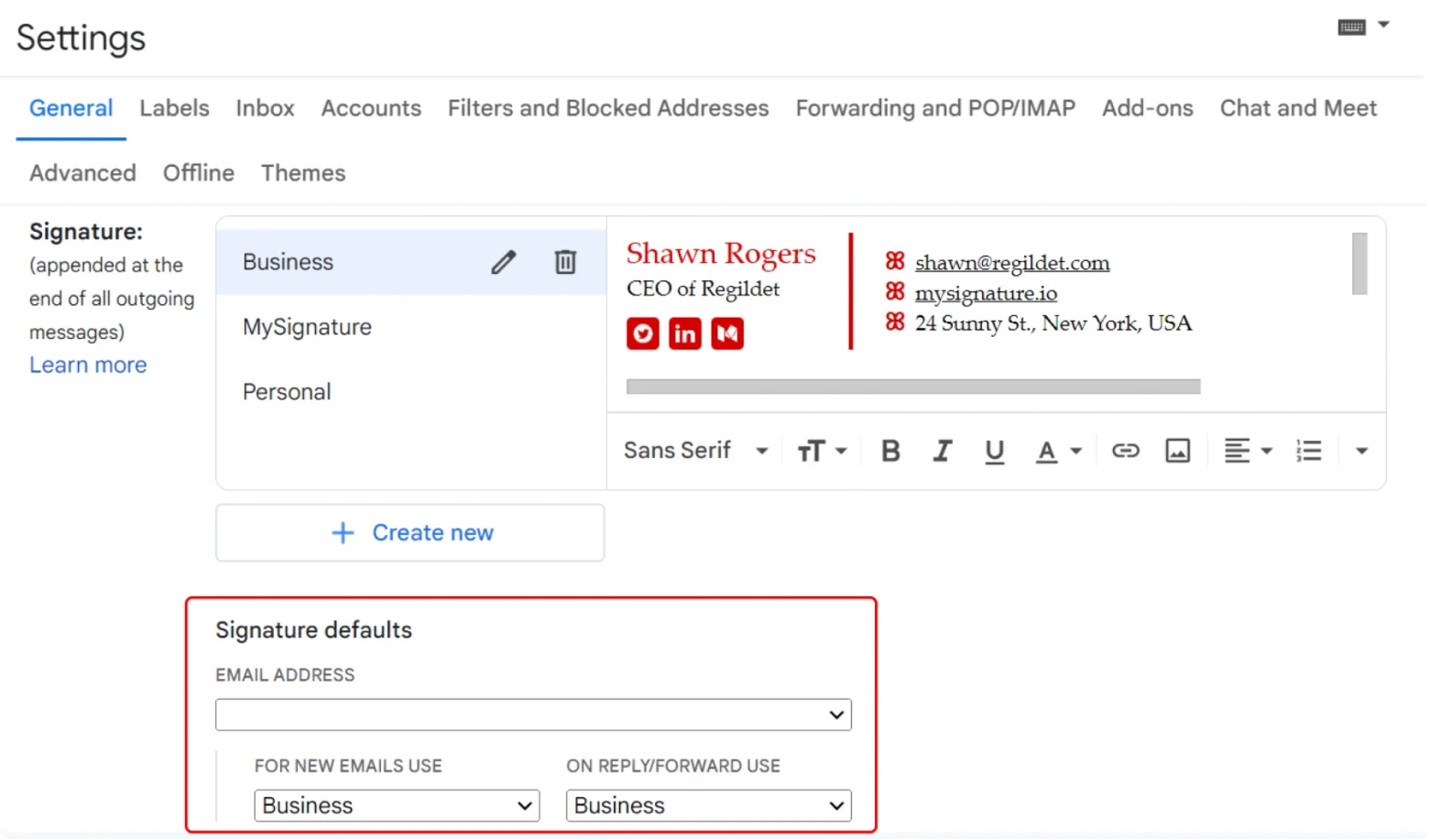Image resolution: width=1429 pixels, height=840 pixels.
Task: Click the mysignature.io link
Action: 986,293
